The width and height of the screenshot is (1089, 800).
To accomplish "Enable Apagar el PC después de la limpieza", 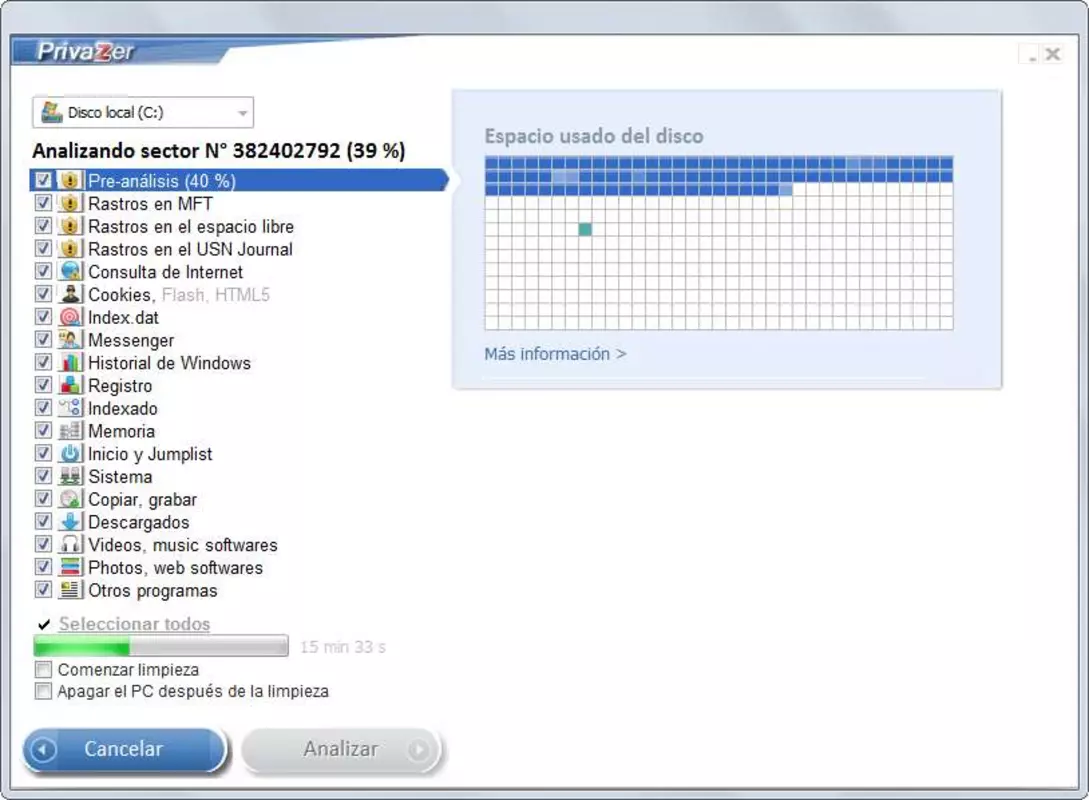I will click(43, 691).
